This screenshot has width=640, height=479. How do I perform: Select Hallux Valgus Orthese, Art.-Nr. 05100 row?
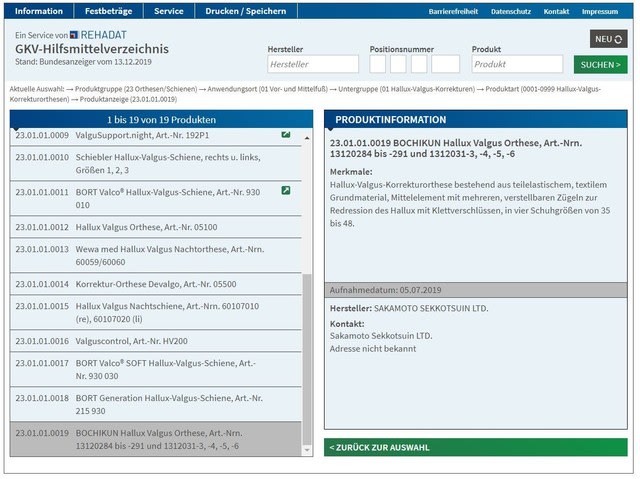[156, 227]
